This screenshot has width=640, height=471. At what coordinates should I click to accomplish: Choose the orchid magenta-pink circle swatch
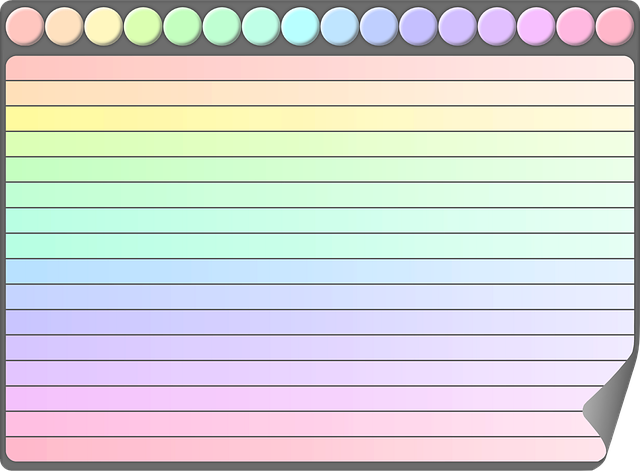pyautogui.click(x=536, y=26)
